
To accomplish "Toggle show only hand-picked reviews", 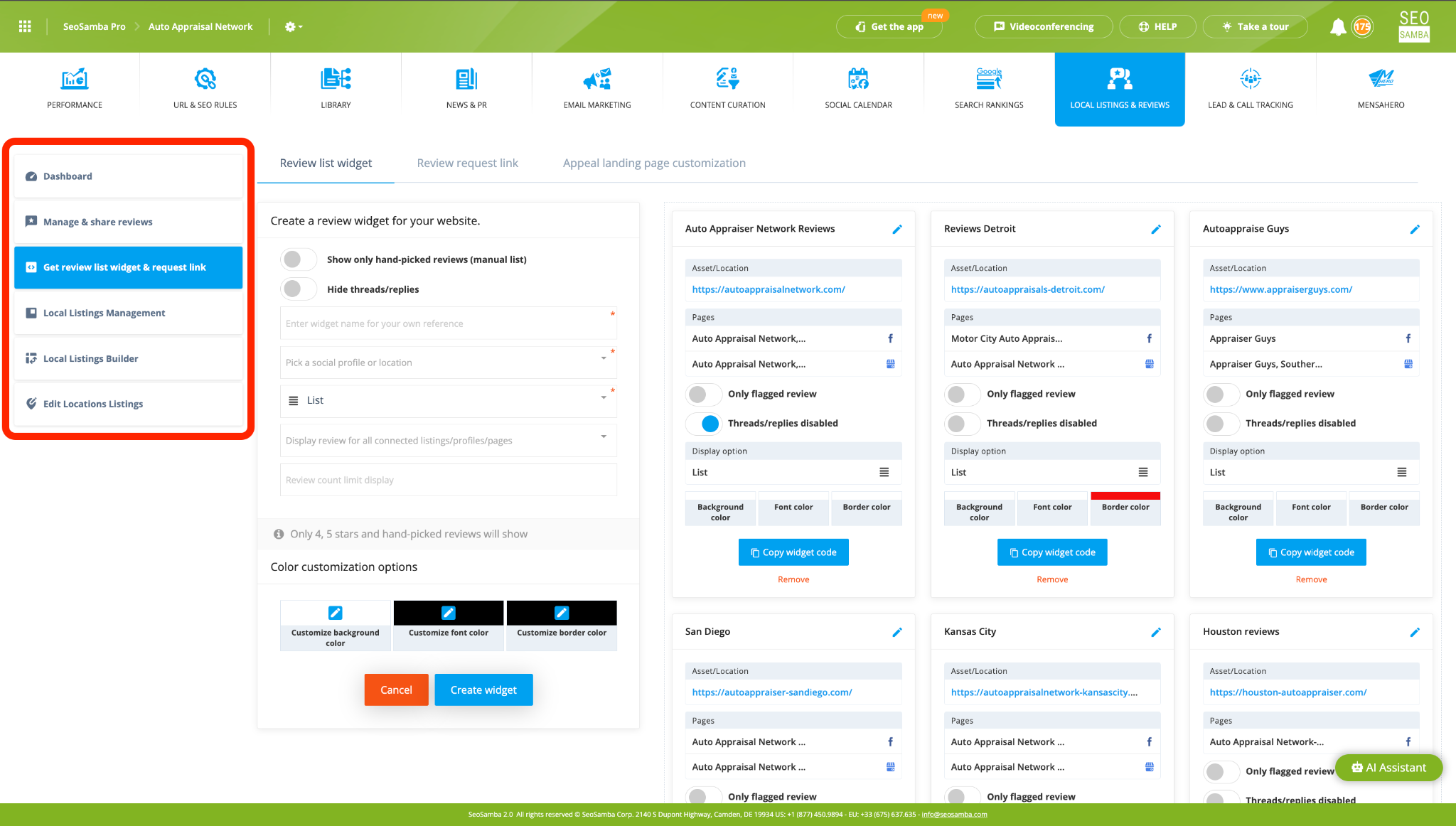I will (298, 259).
